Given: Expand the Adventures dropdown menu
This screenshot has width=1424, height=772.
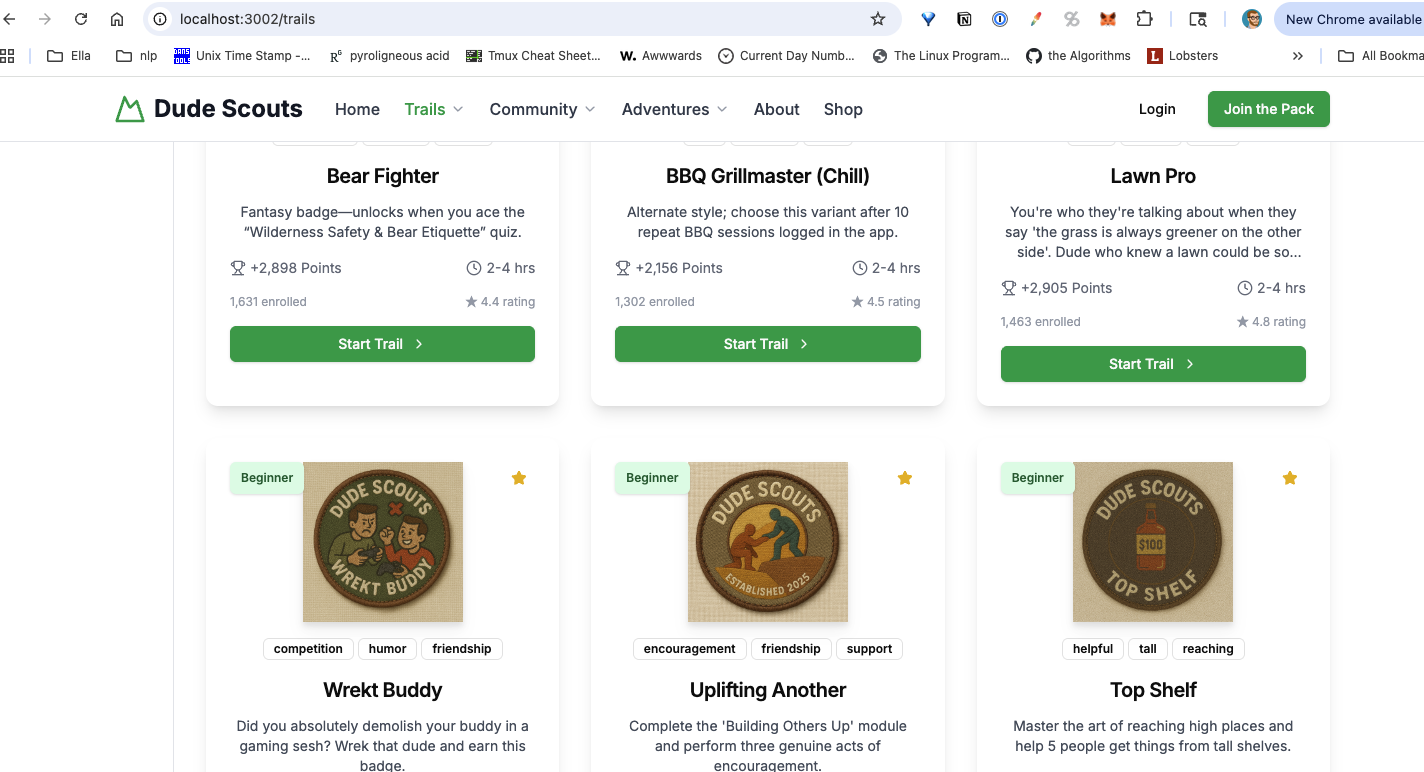Looking at the screenshot, I should coord(674,109).
